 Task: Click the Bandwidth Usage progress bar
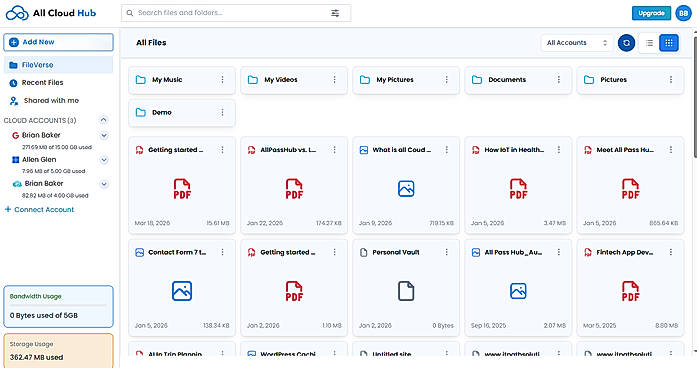58,305
